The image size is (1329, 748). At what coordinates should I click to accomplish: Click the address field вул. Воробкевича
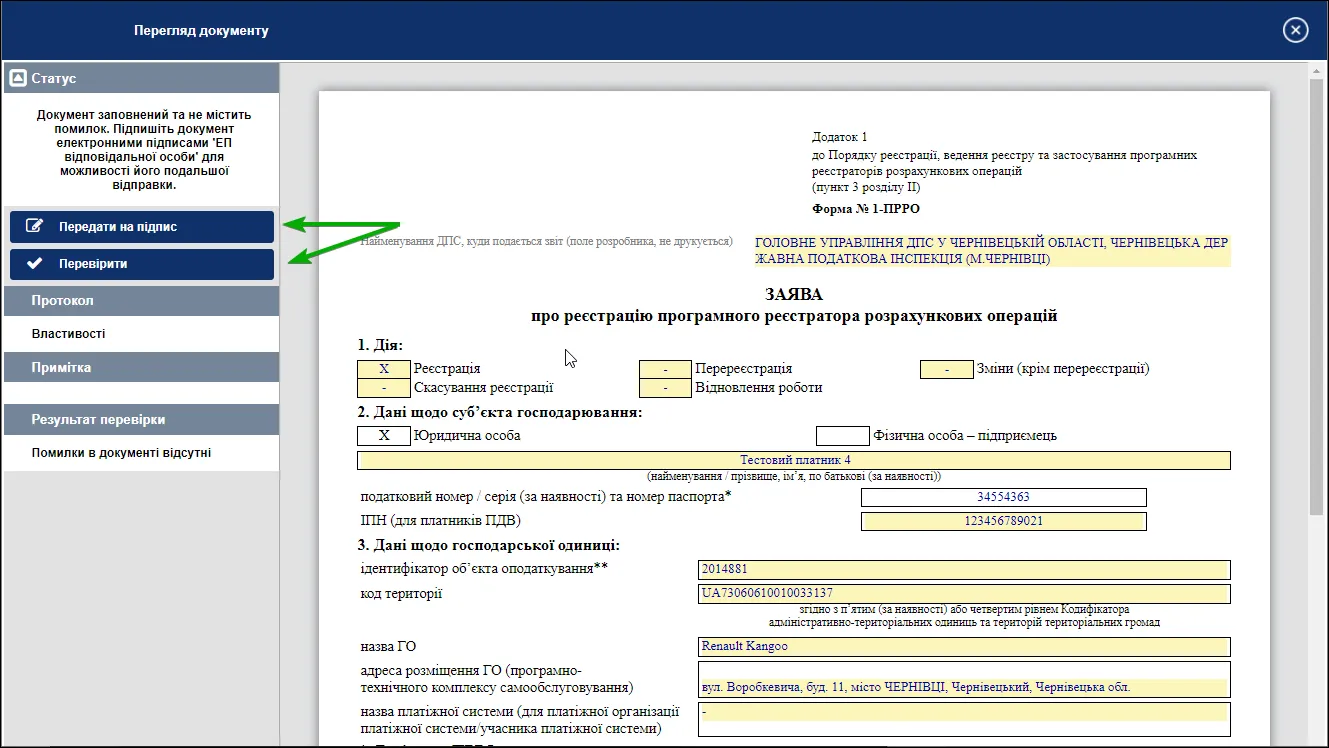(964, 680)
